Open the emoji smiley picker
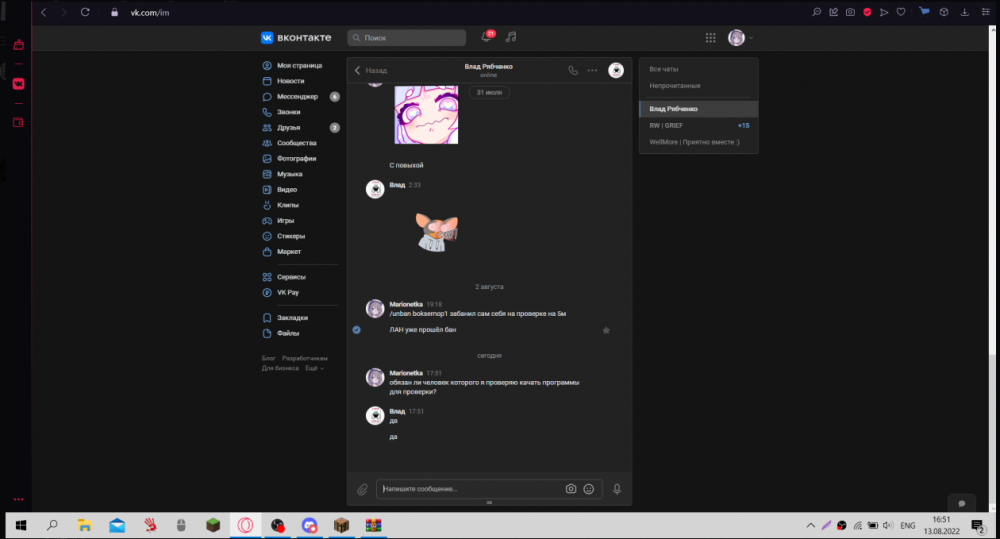This screenshot has height=539, width=1000. 589,489
